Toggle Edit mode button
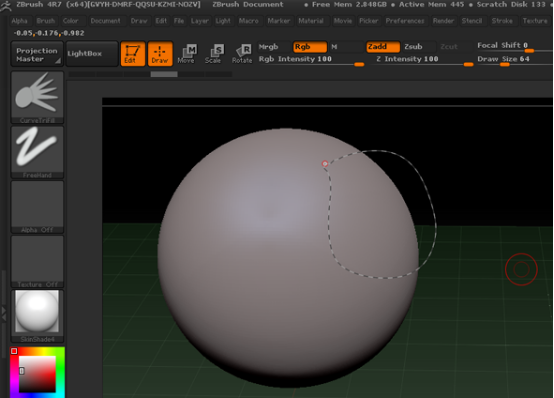This screenshot has width=554, height=398. (x=133, y=54)
